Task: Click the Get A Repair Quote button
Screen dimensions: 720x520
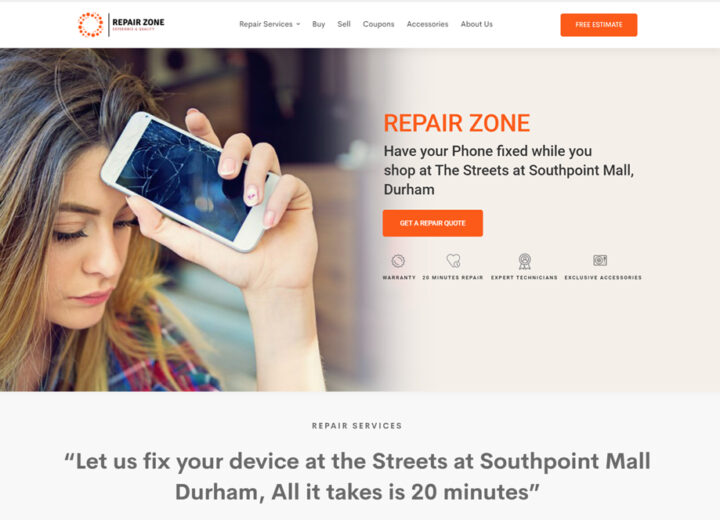Action: [x=433, y=223]
